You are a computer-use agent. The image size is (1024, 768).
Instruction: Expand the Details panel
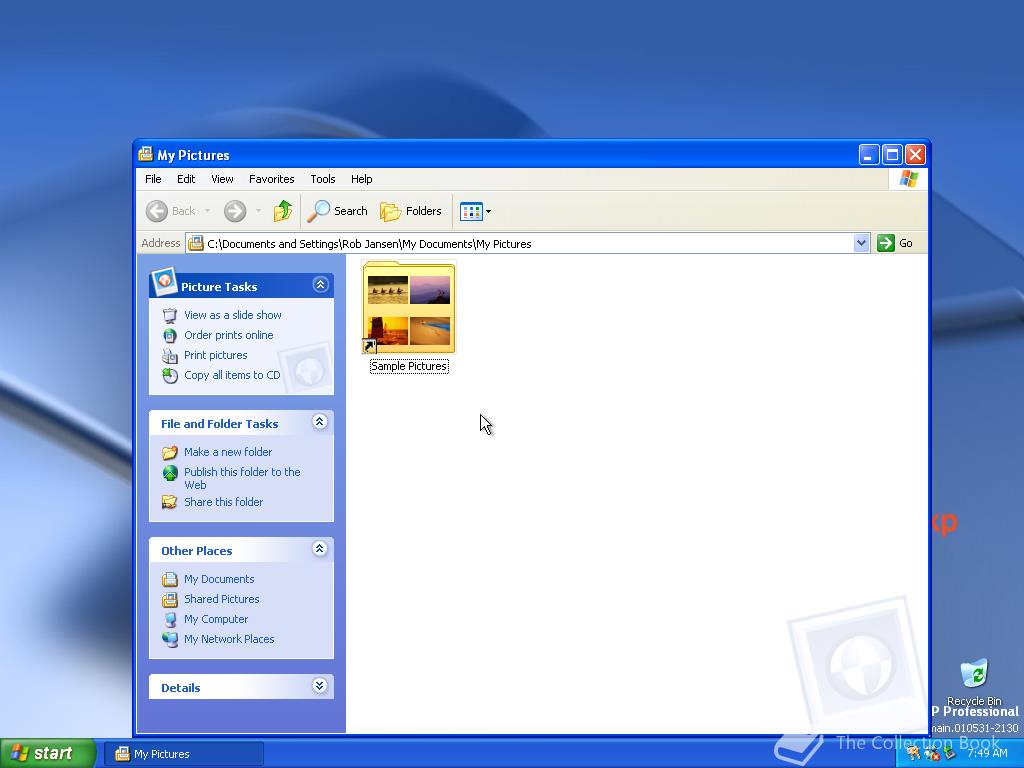click(x=319, y=686)
